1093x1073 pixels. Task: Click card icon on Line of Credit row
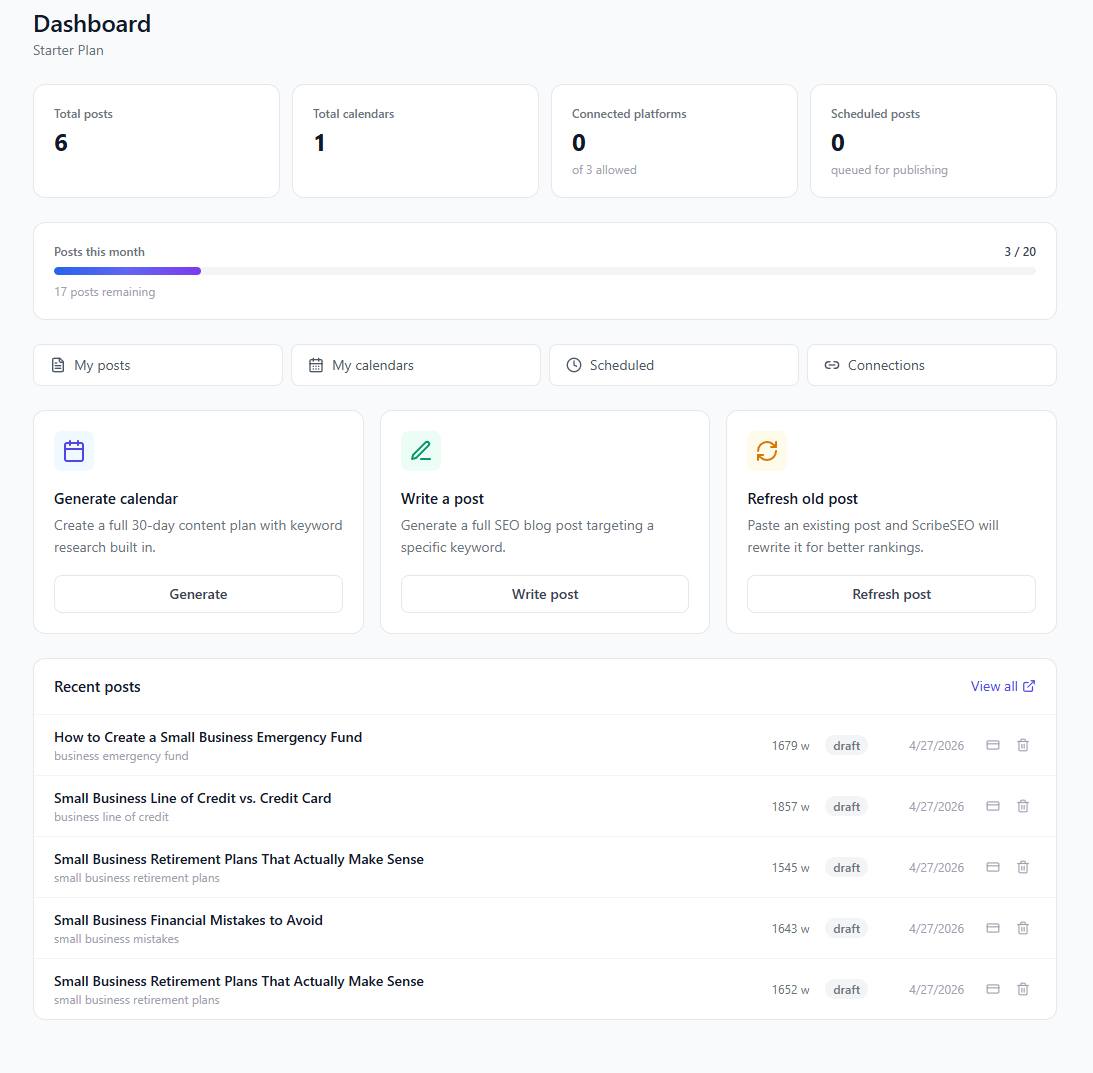[993, 806]
